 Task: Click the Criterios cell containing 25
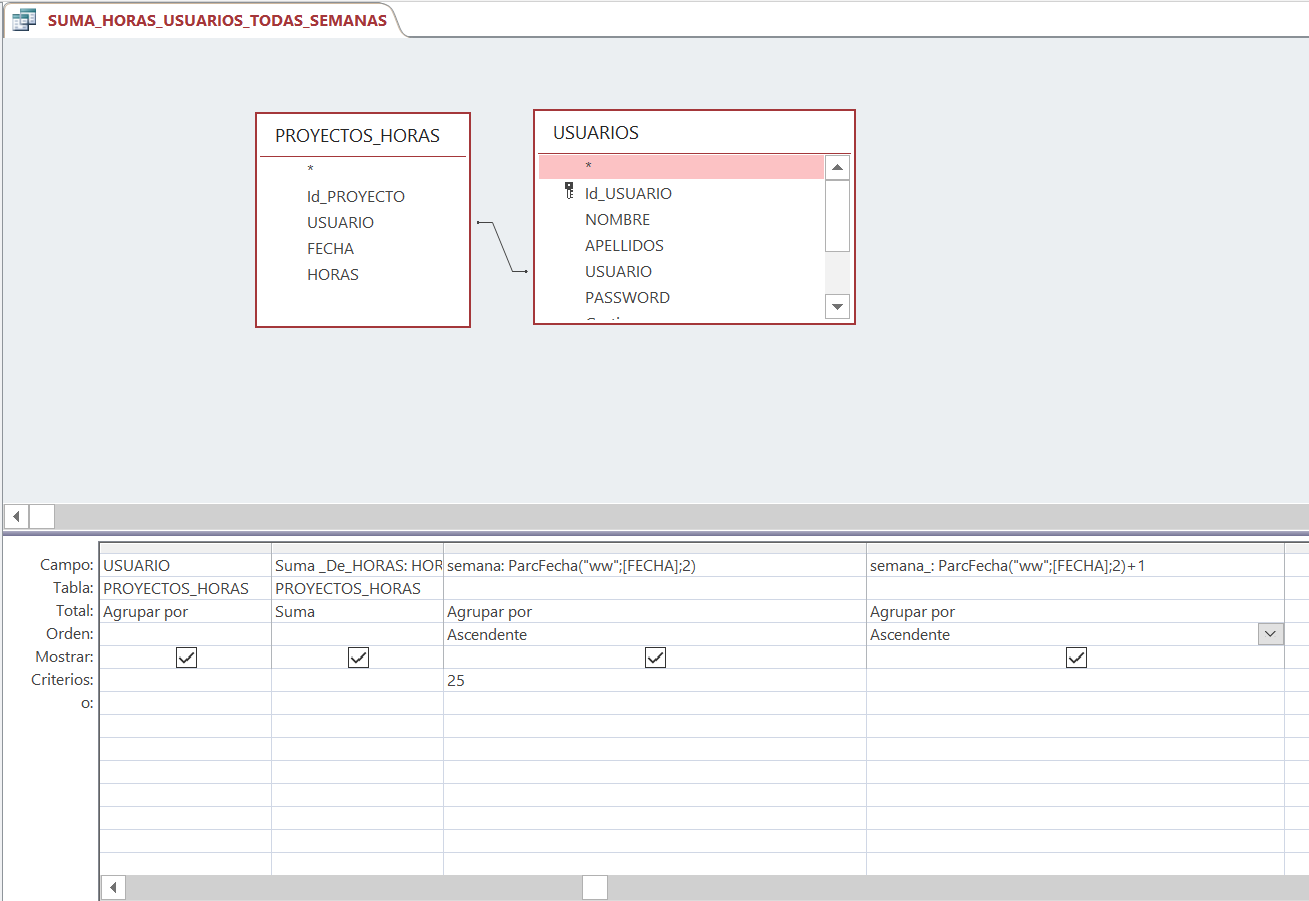654,680
